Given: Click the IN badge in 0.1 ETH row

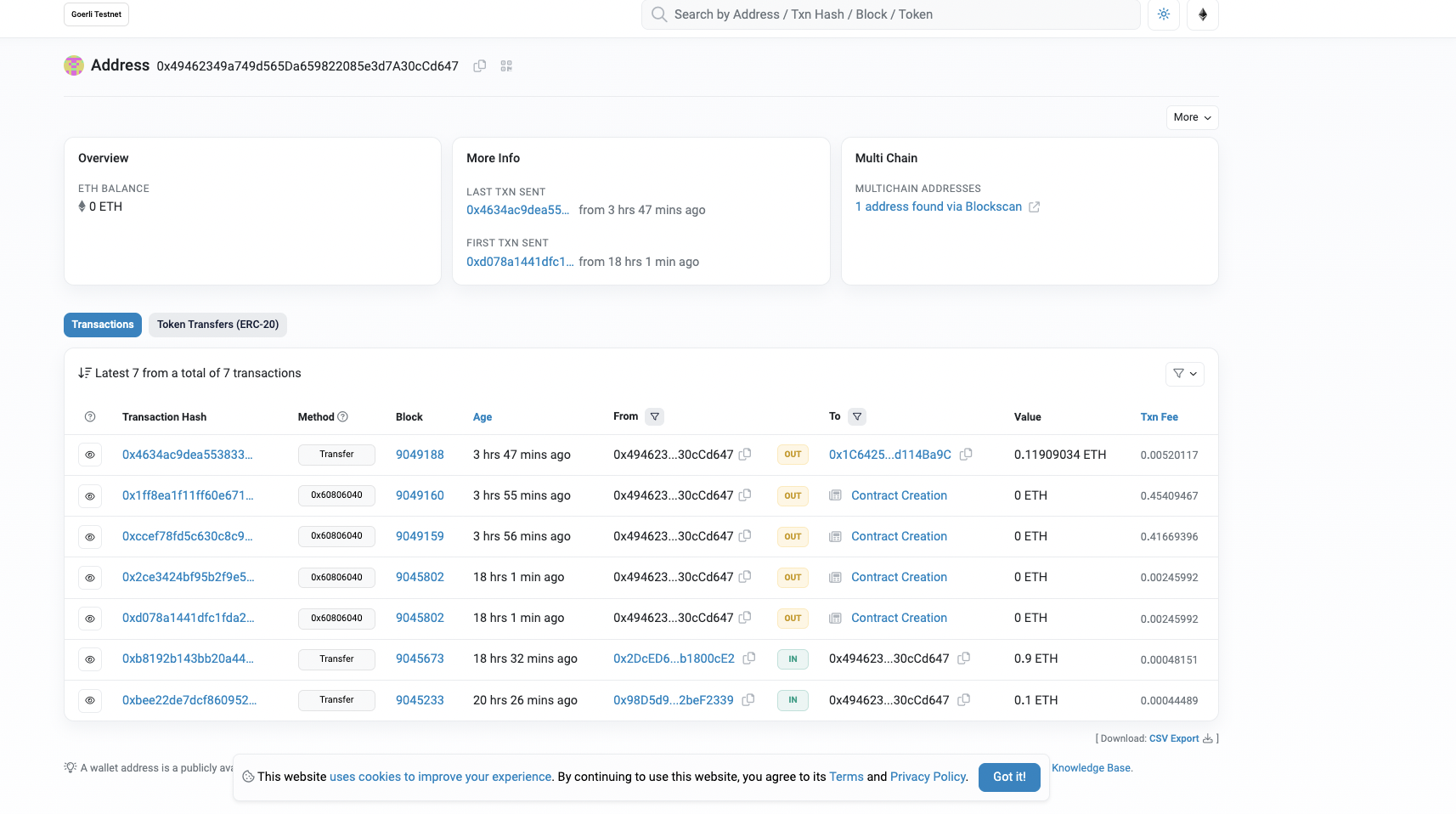Looking at the screenshot, I should click(x=793, y=700).
